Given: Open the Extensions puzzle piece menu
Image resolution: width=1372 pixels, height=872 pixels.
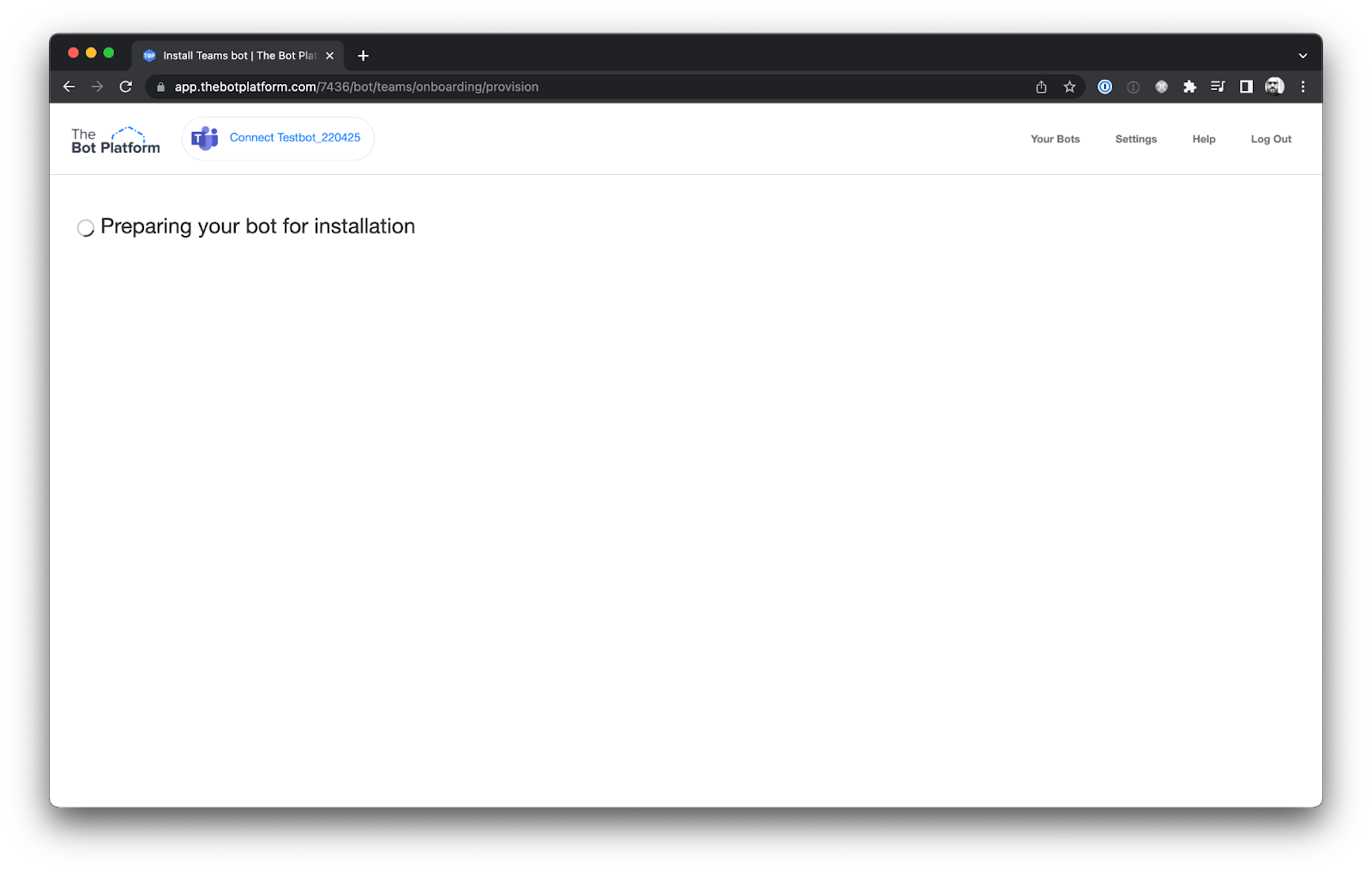Looking at the screenshot, I should pyautogui.click(x=1189, y=87).
